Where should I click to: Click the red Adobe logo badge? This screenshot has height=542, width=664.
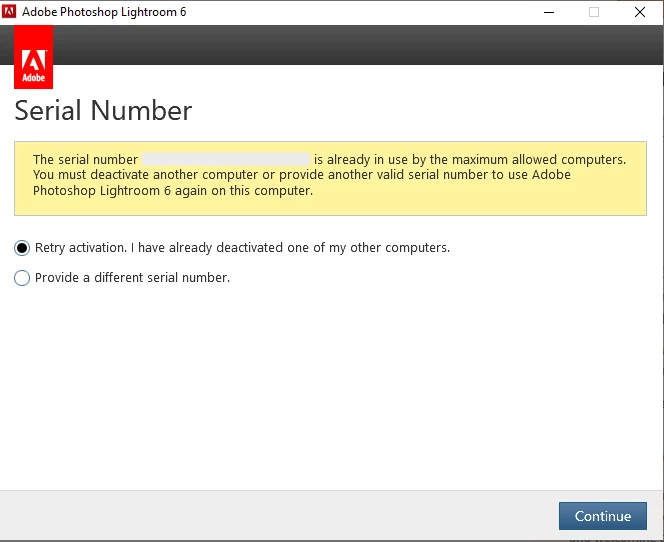click(x=33, y=57)
